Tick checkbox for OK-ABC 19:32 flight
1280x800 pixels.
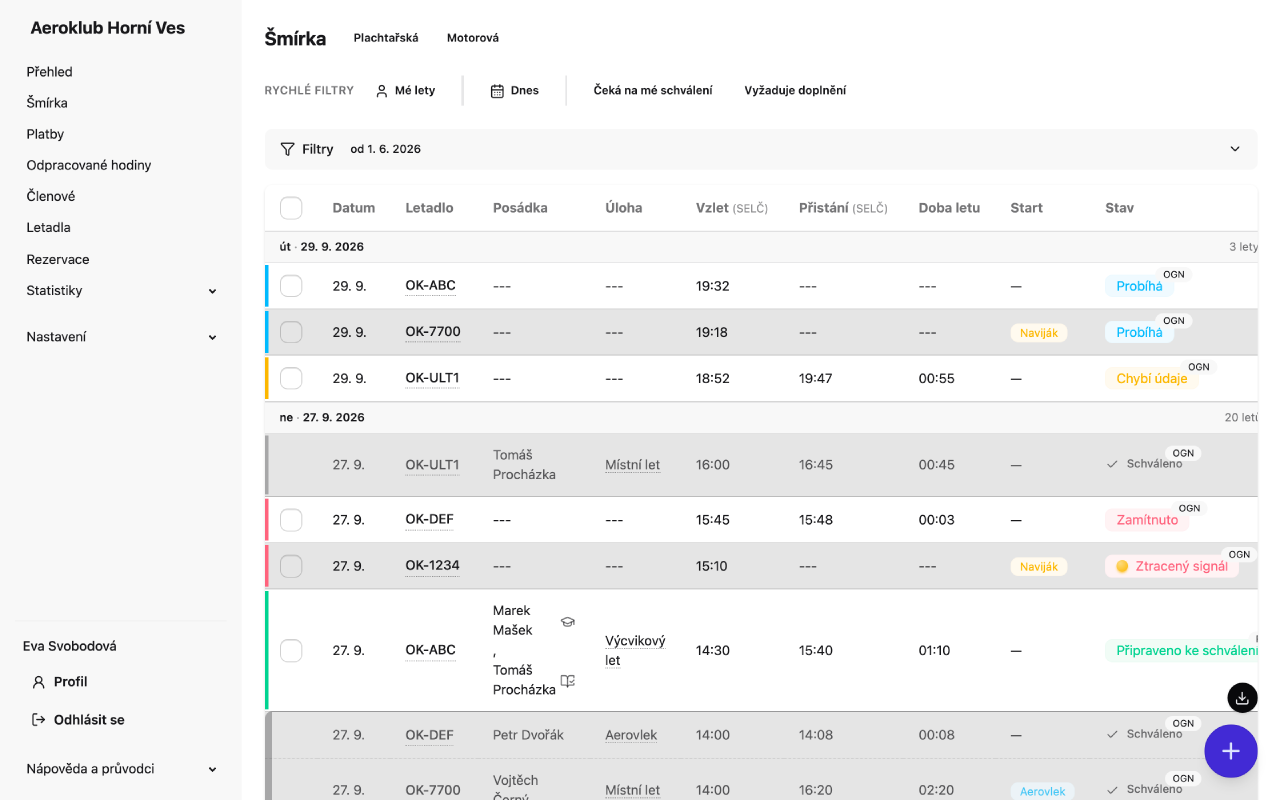coord(291,286)
